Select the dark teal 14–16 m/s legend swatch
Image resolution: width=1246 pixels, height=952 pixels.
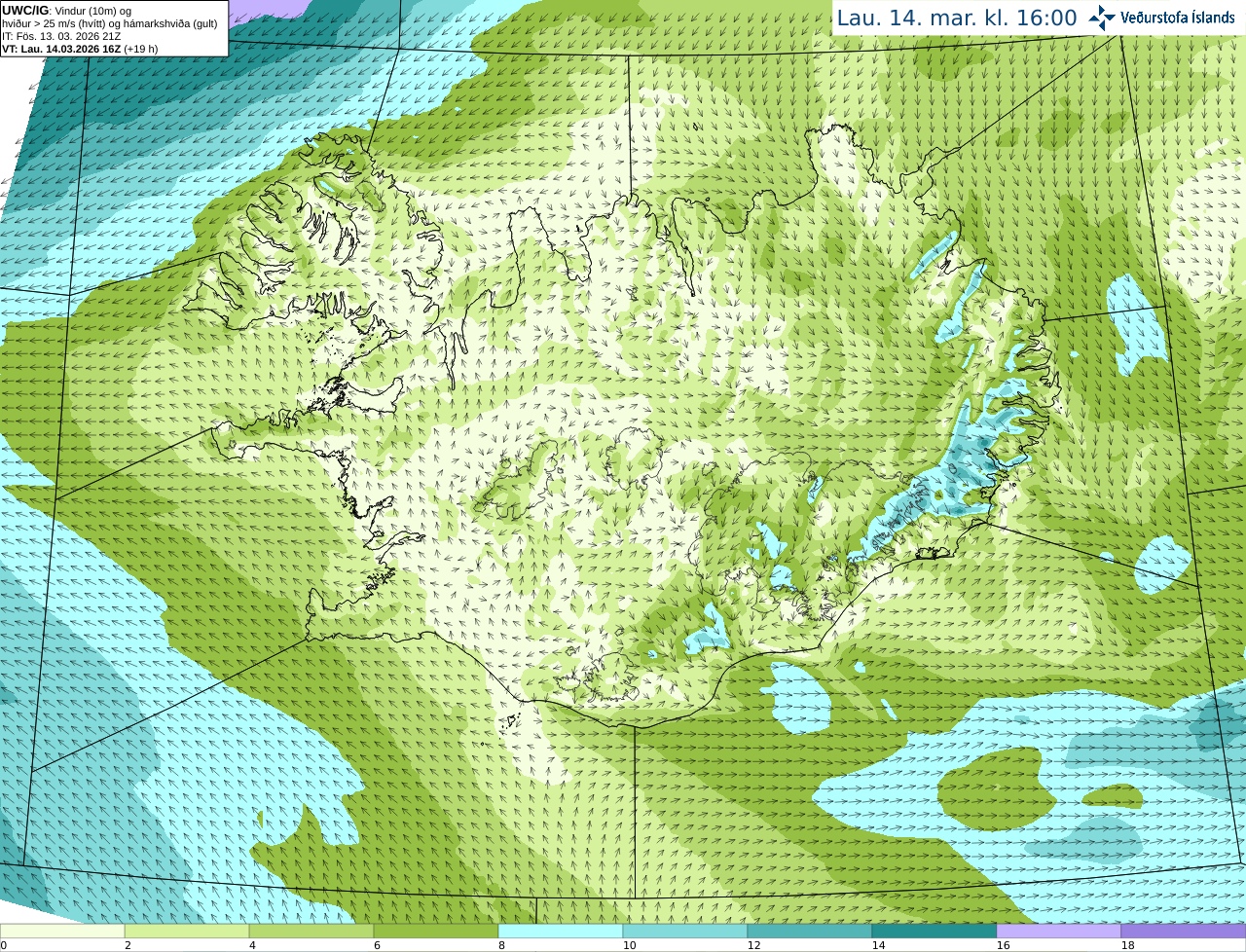934,931
